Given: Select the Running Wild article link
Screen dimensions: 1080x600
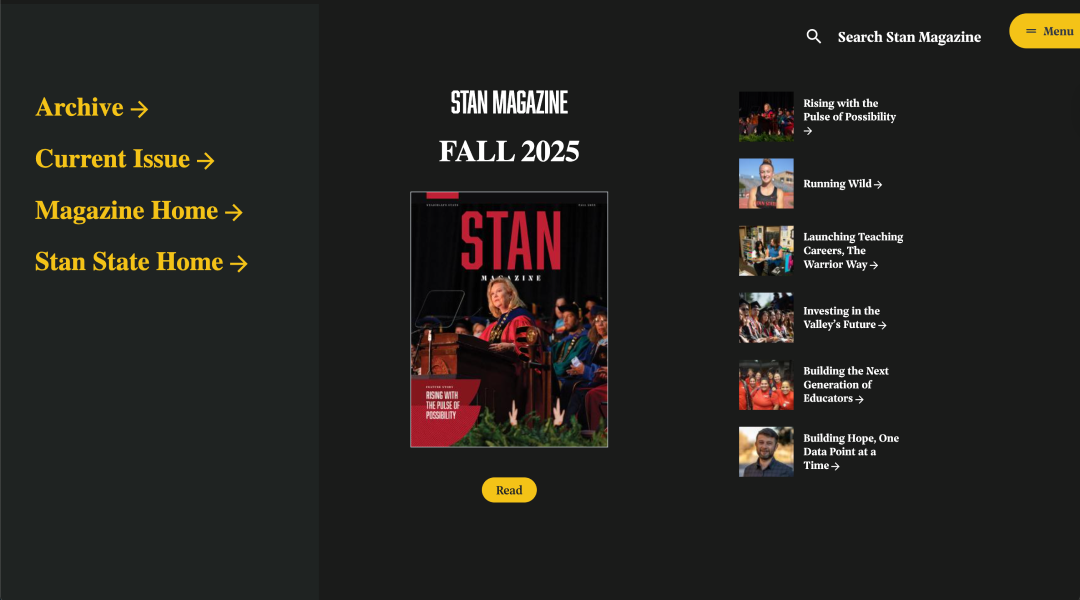Looking at the screenshot, I should pos(842,184).
